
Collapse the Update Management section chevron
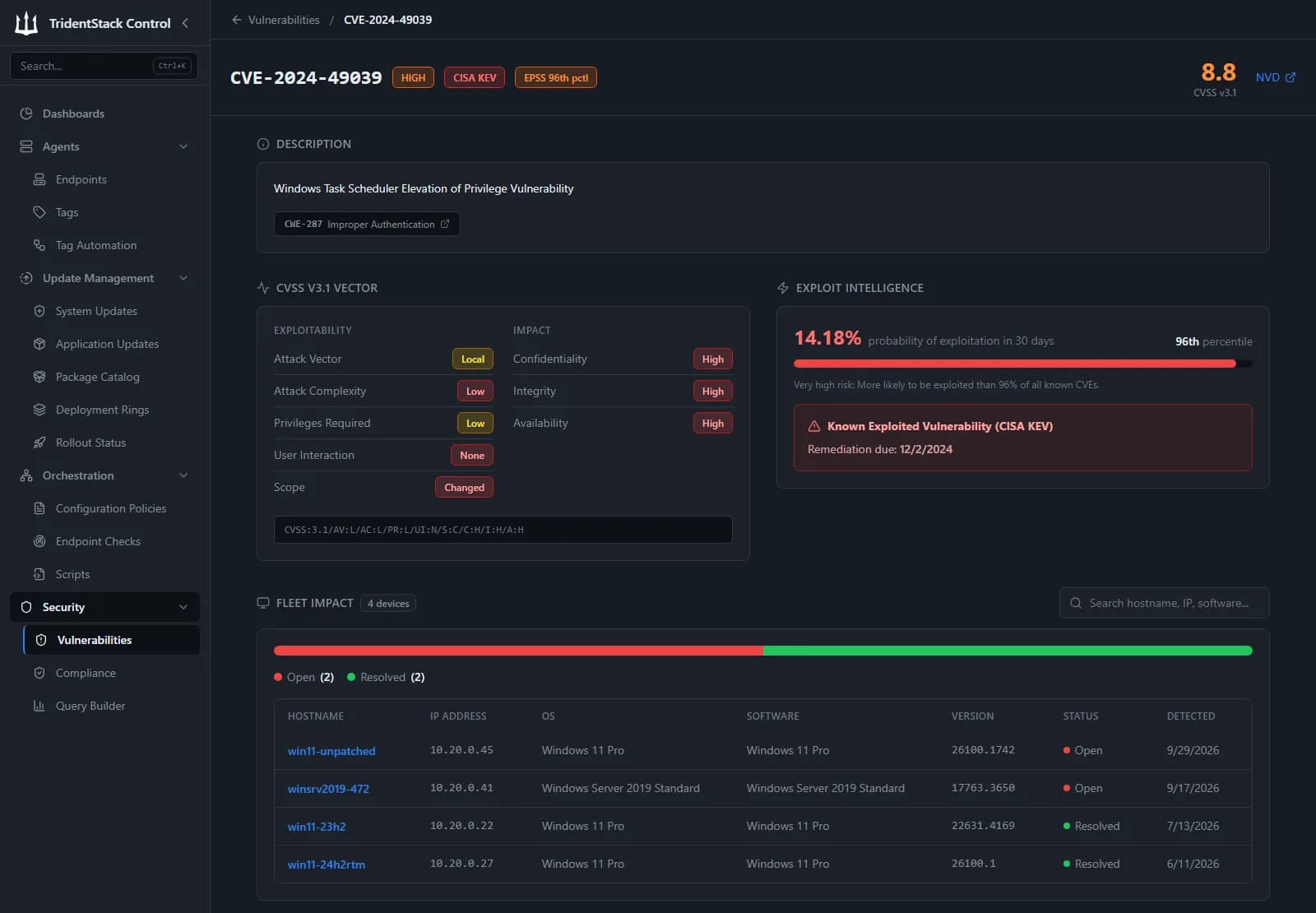[183, 278]
